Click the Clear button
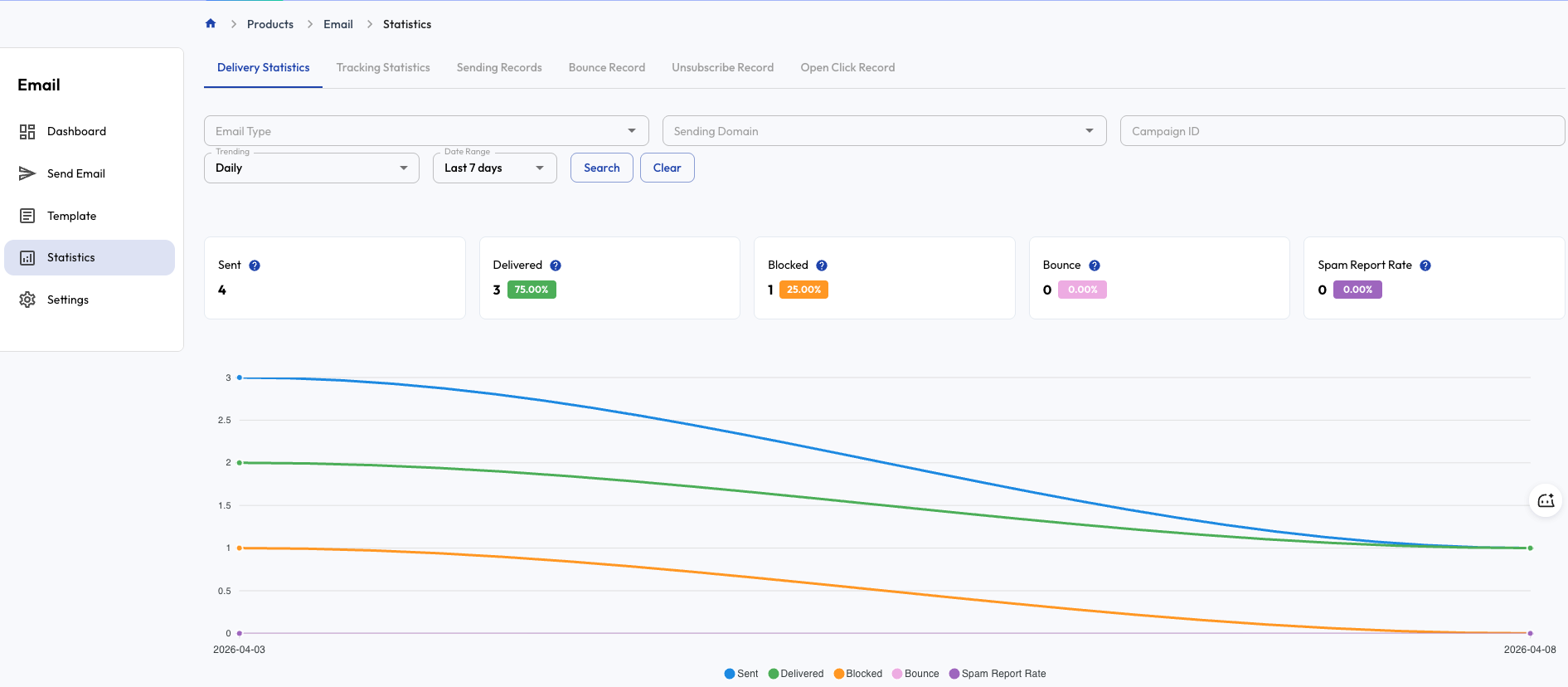Viewport: 1568px width, 687px height. tap(667, 168)
